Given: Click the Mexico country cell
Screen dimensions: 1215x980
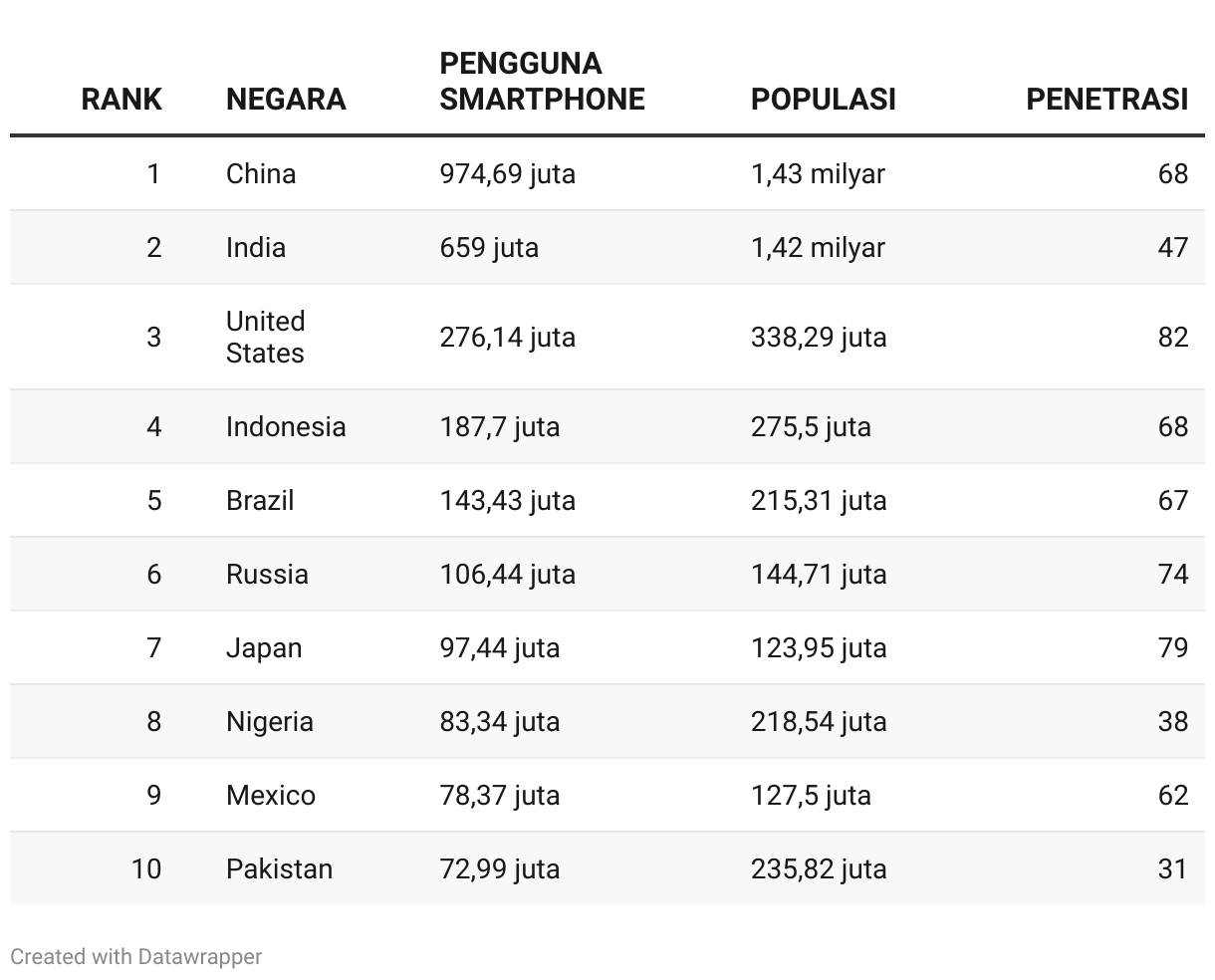Looking at the screenshot, I should pos(271,795).
